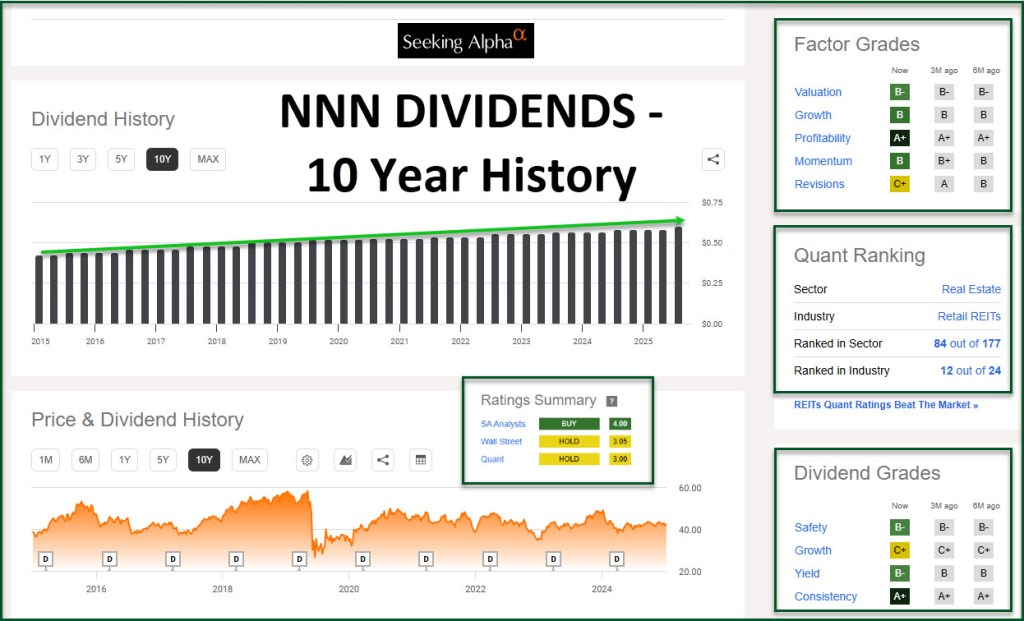Click the dividend D marker near 2020
This screenshot has height=621, width=1024.
[x=362, y=559]
